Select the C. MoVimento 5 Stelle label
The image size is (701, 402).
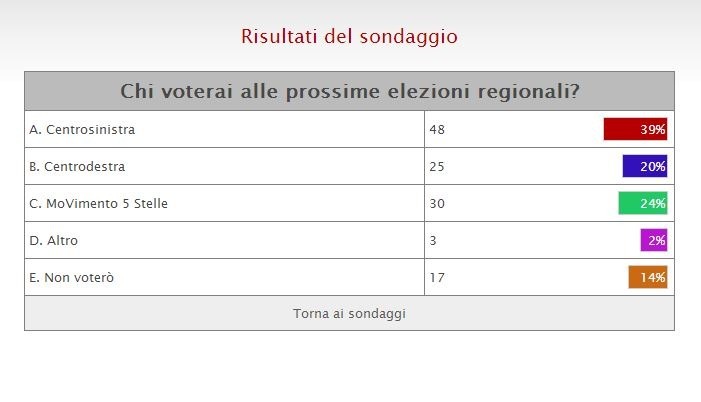[x=98, y=203]
